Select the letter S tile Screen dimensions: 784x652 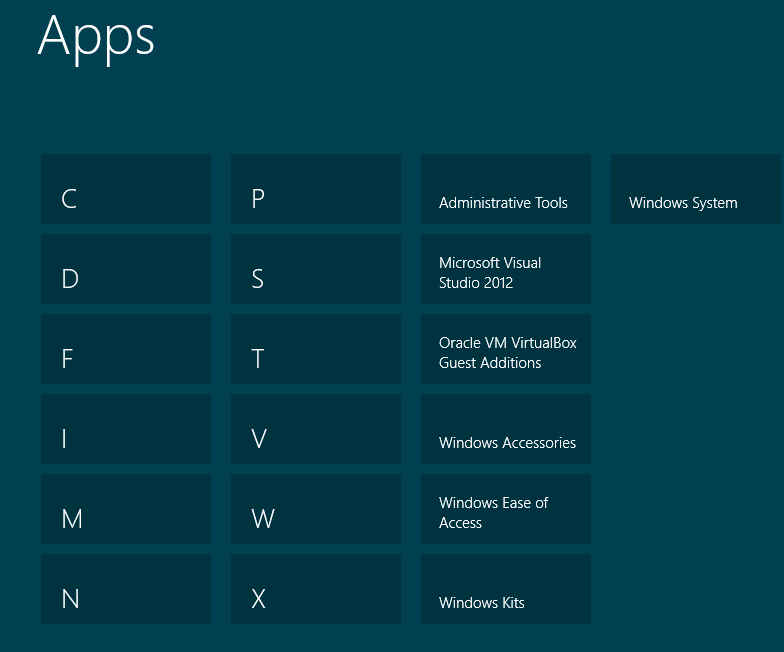point(316,269)
